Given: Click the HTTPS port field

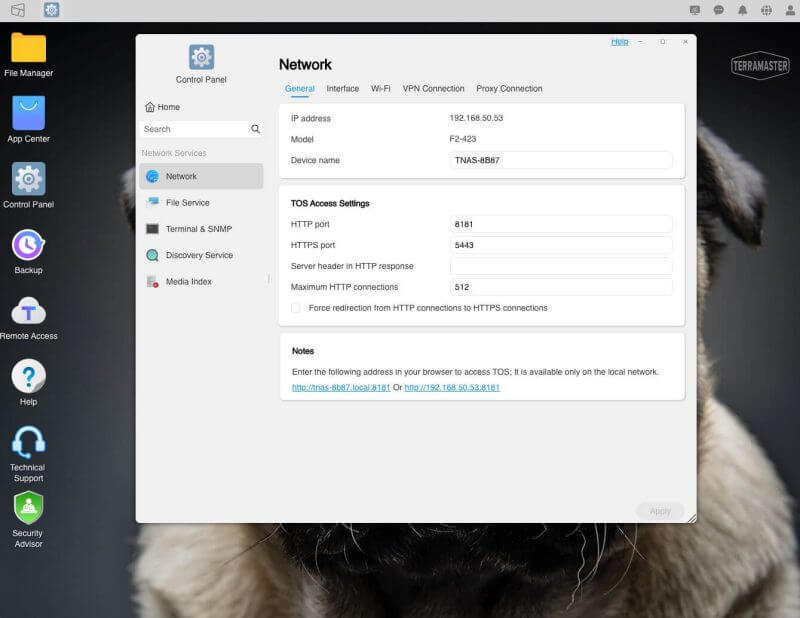Looking at the screenshot, I should tap(561, 245).
